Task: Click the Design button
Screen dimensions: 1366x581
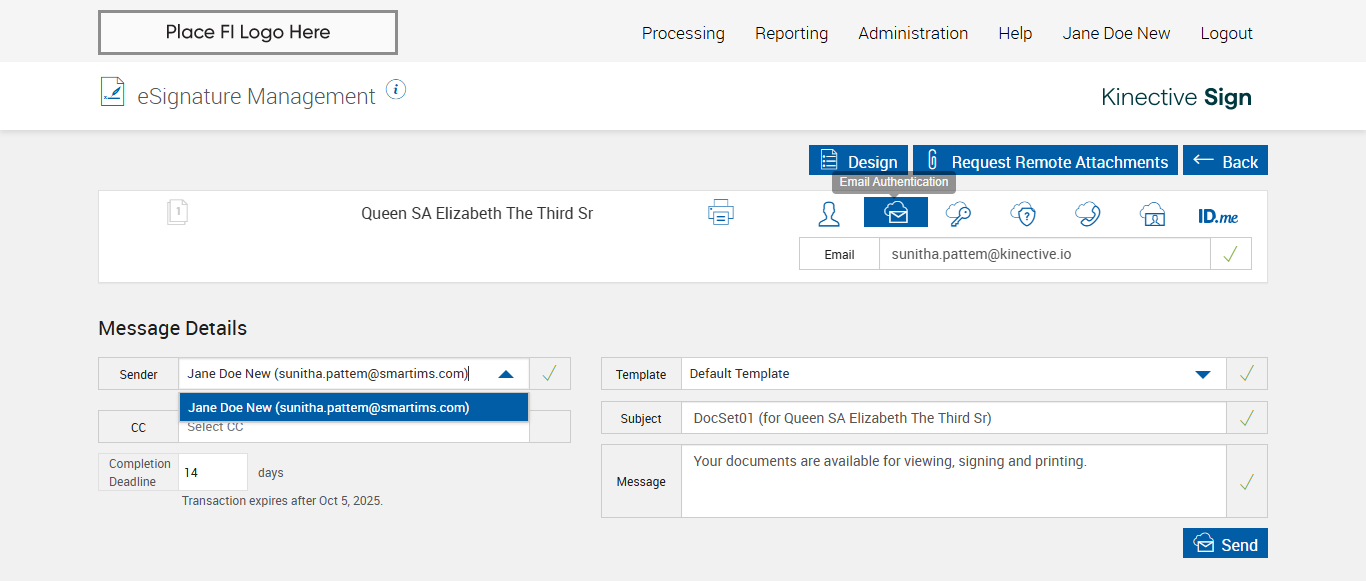Action: point(859,161)
